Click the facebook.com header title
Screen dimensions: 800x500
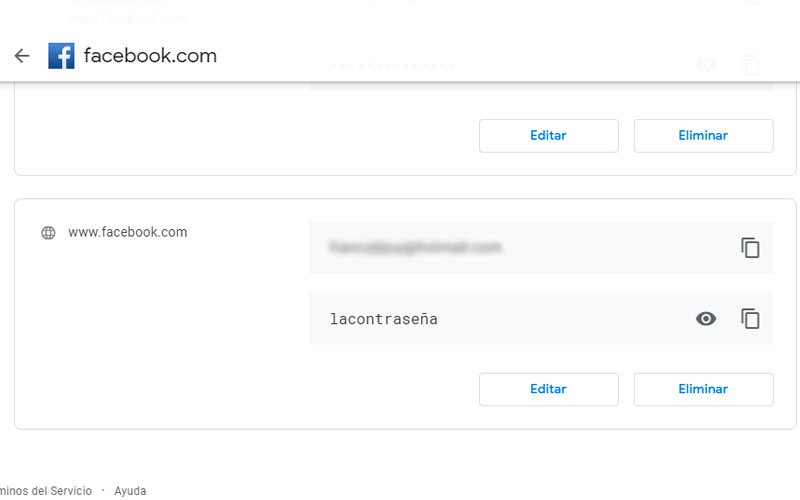pos(150,56)
